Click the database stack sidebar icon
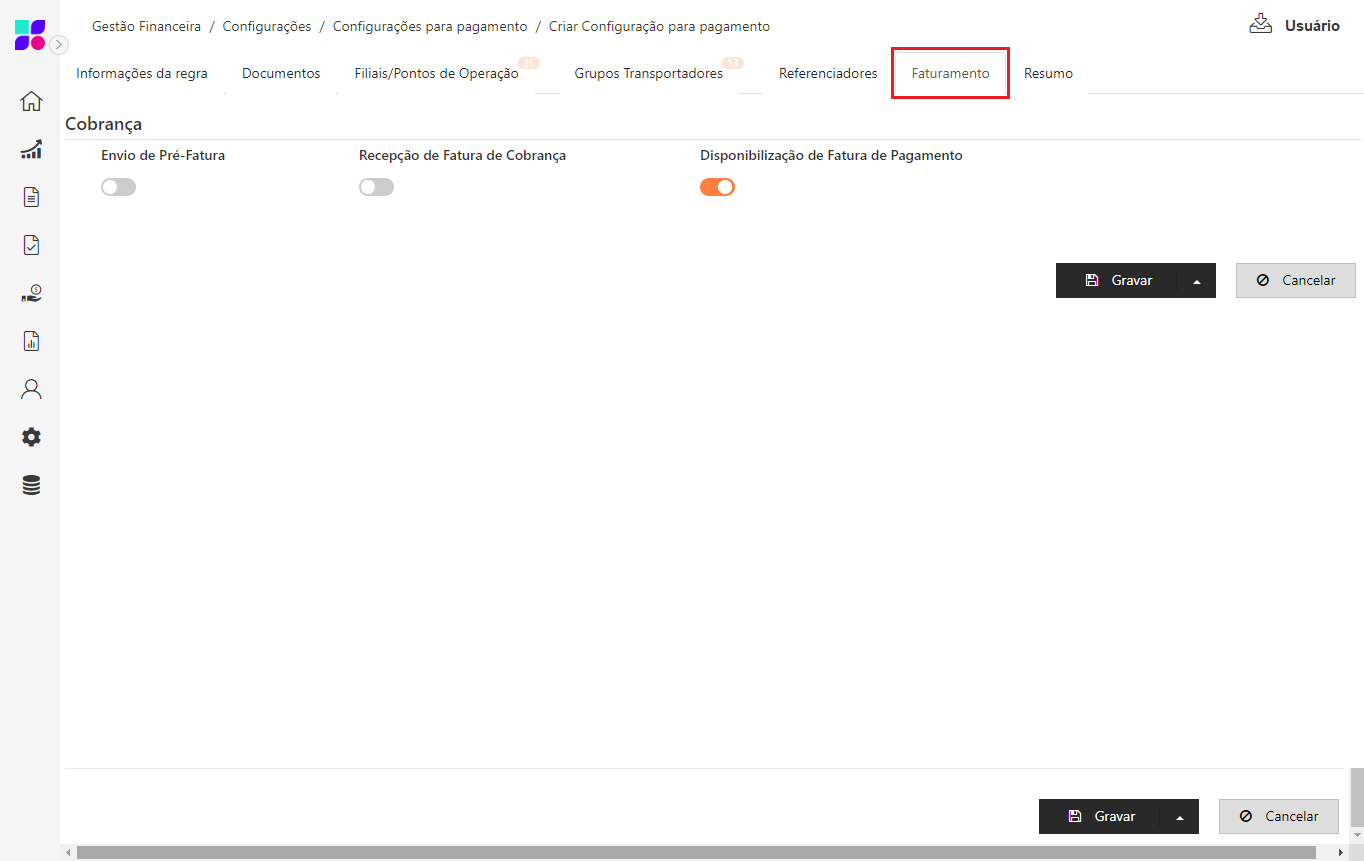Screen dimensions: 1364x861 [x=31, y=486]
